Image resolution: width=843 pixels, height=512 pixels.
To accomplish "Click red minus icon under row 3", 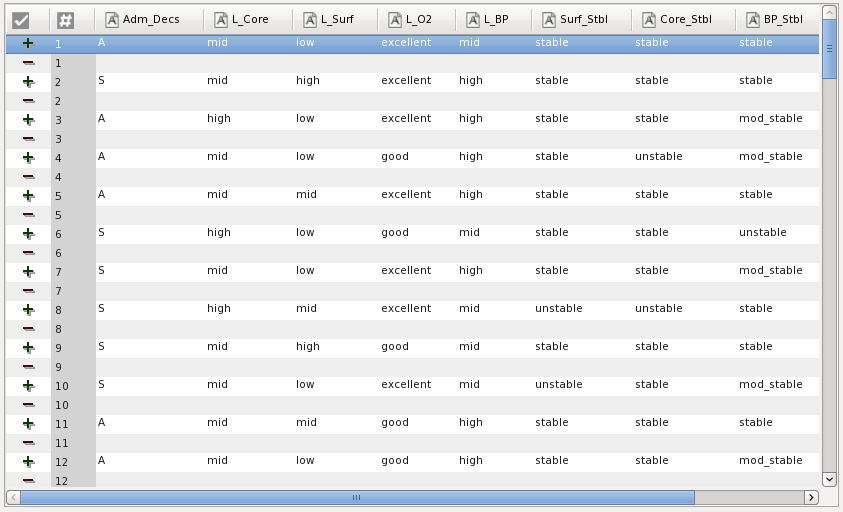I will 29,139.
